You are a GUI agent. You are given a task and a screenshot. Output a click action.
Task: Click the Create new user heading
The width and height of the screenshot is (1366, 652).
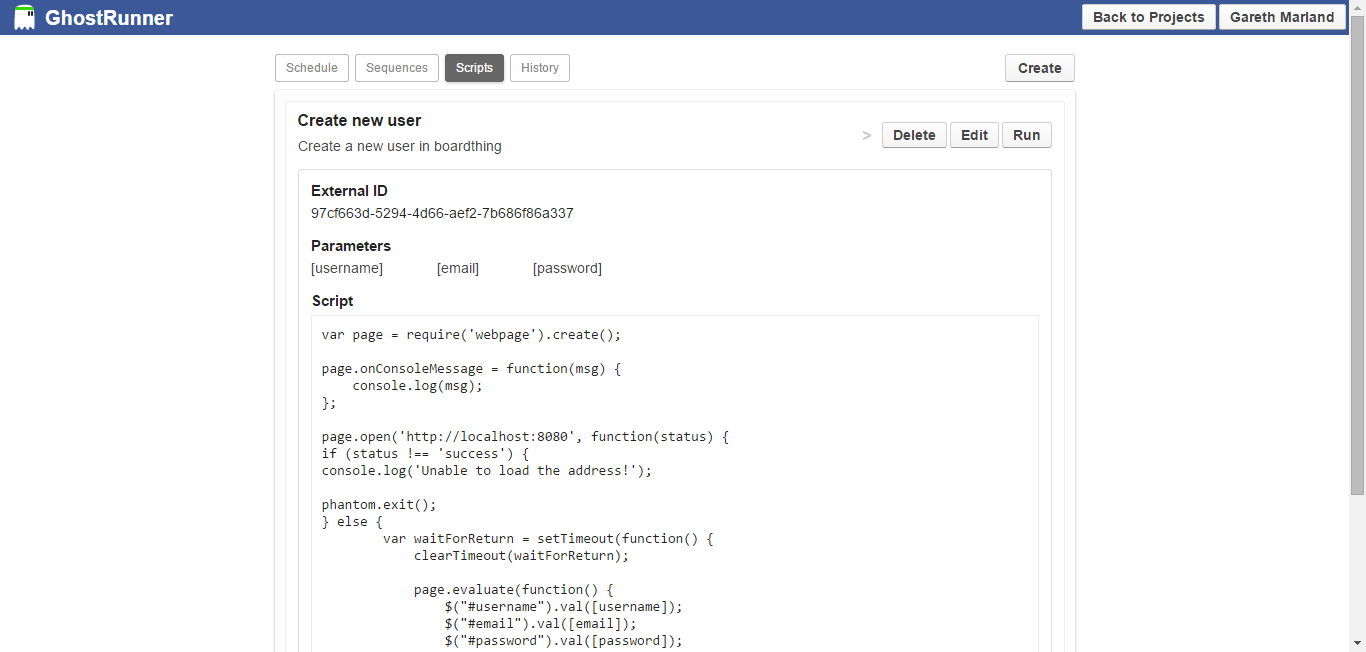click(x=359, y=120)
